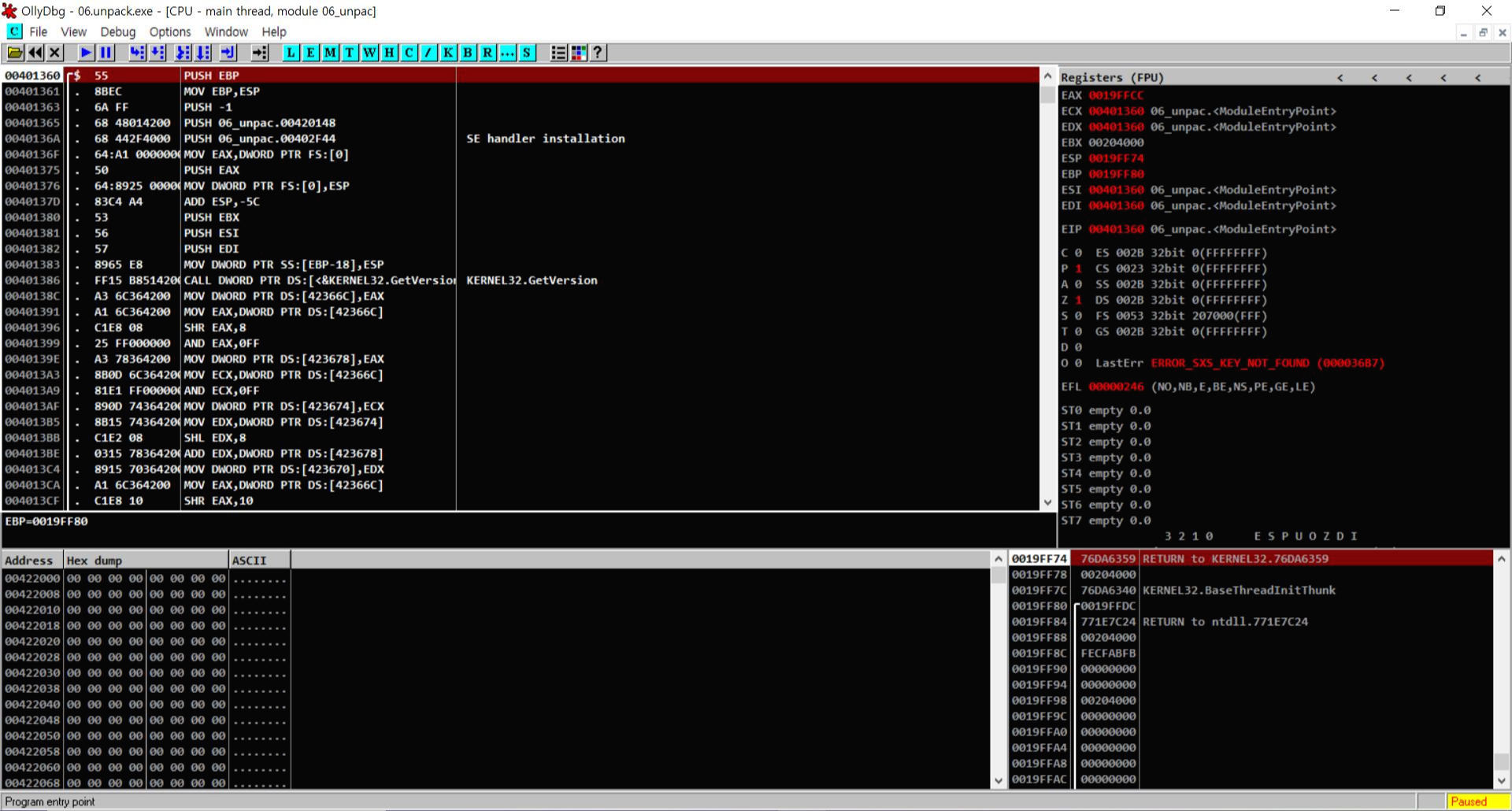Open a file with the folder icon
This screenshot has width=1512, height=811.
[15, 53]
